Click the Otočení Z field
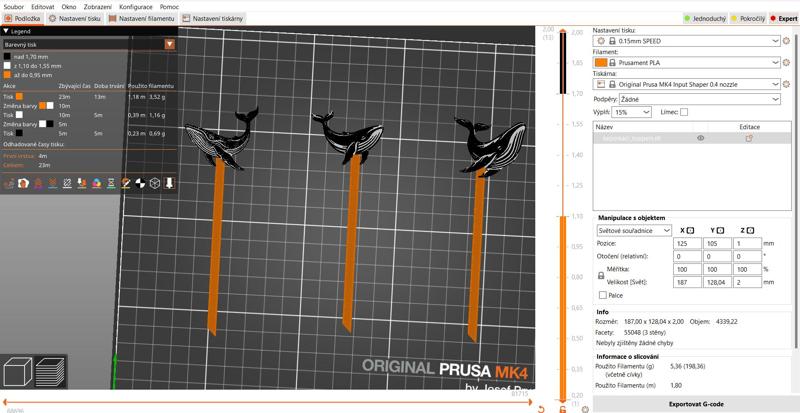Viewport: 800px width, 413px height. click(747, 256)
